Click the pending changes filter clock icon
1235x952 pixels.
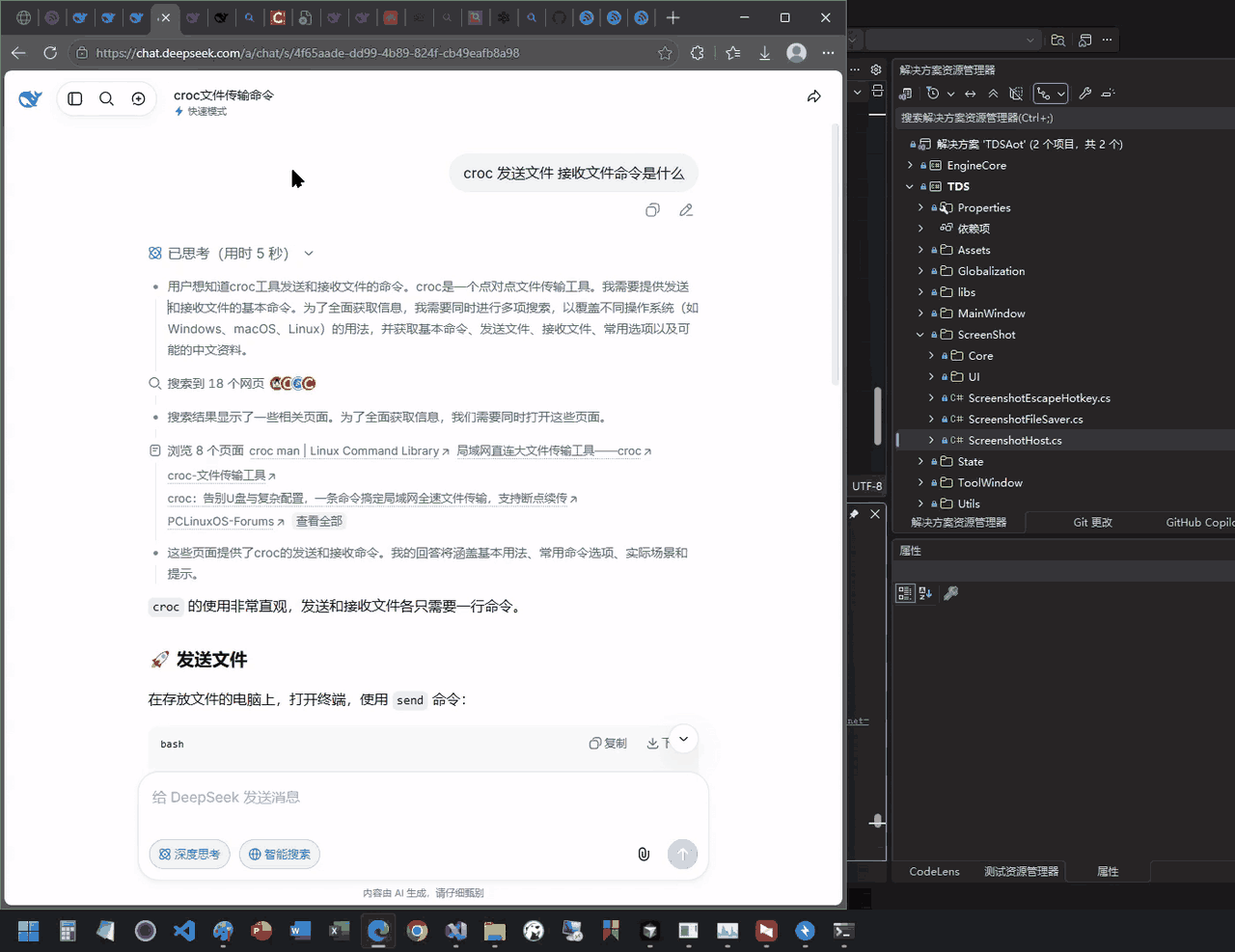click(x=932, y=94)
